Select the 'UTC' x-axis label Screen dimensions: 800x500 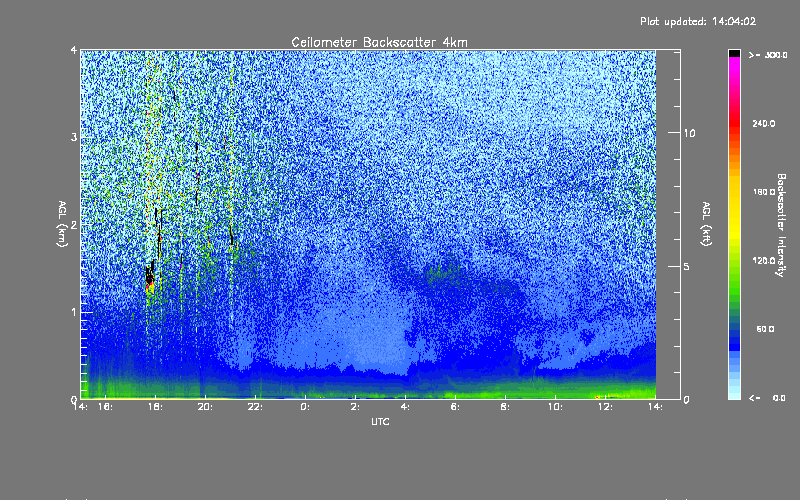(x=380, y=422)
